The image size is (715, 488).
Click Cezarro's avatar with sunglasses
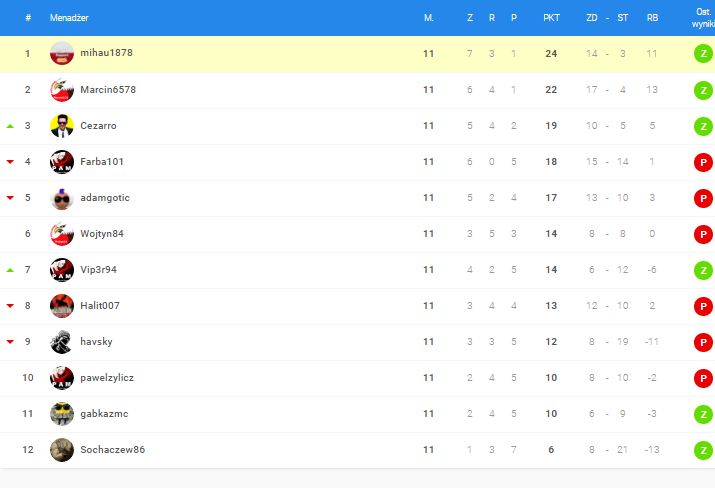pos(62,126)
